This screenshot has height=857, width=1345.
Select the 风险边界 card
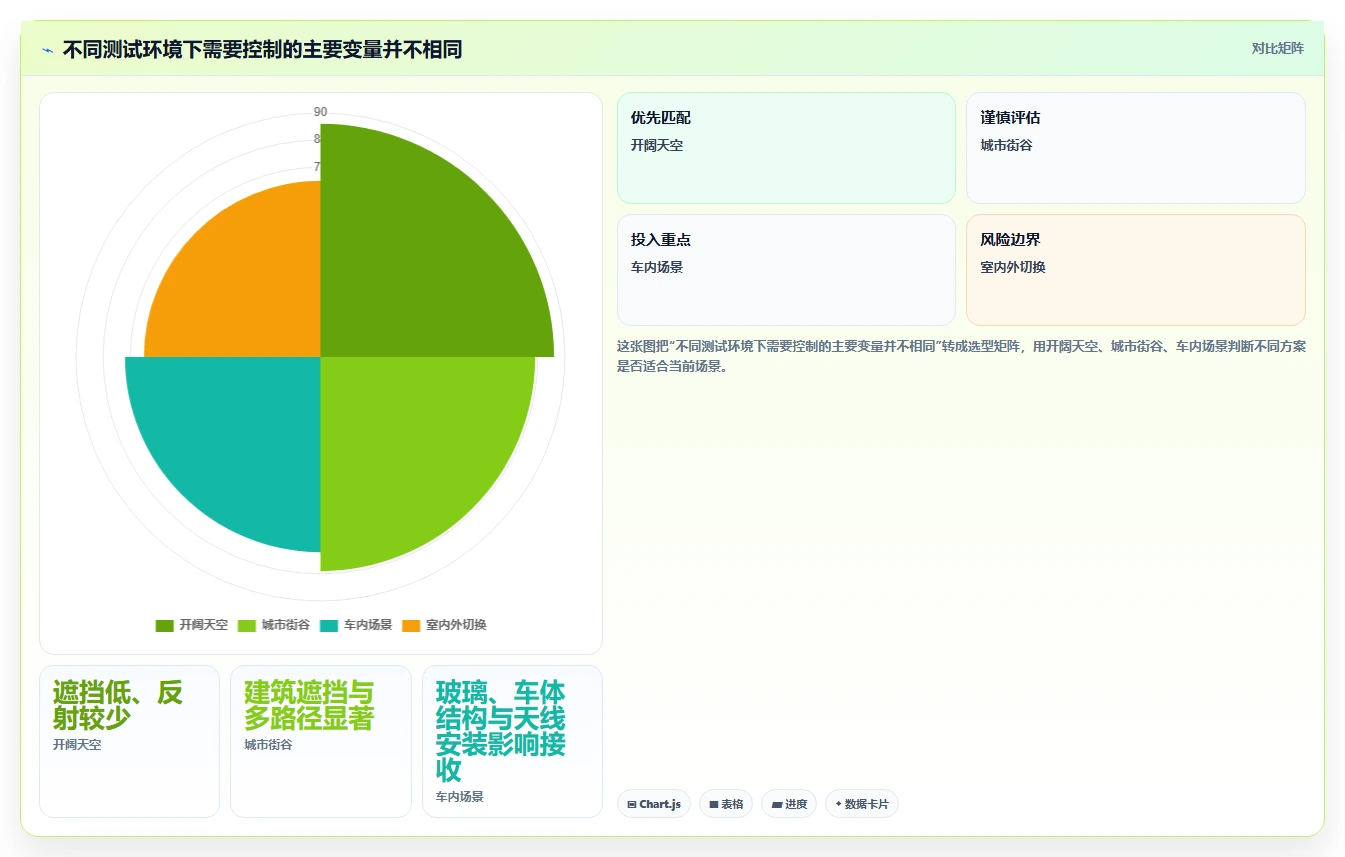point(1136,270)
